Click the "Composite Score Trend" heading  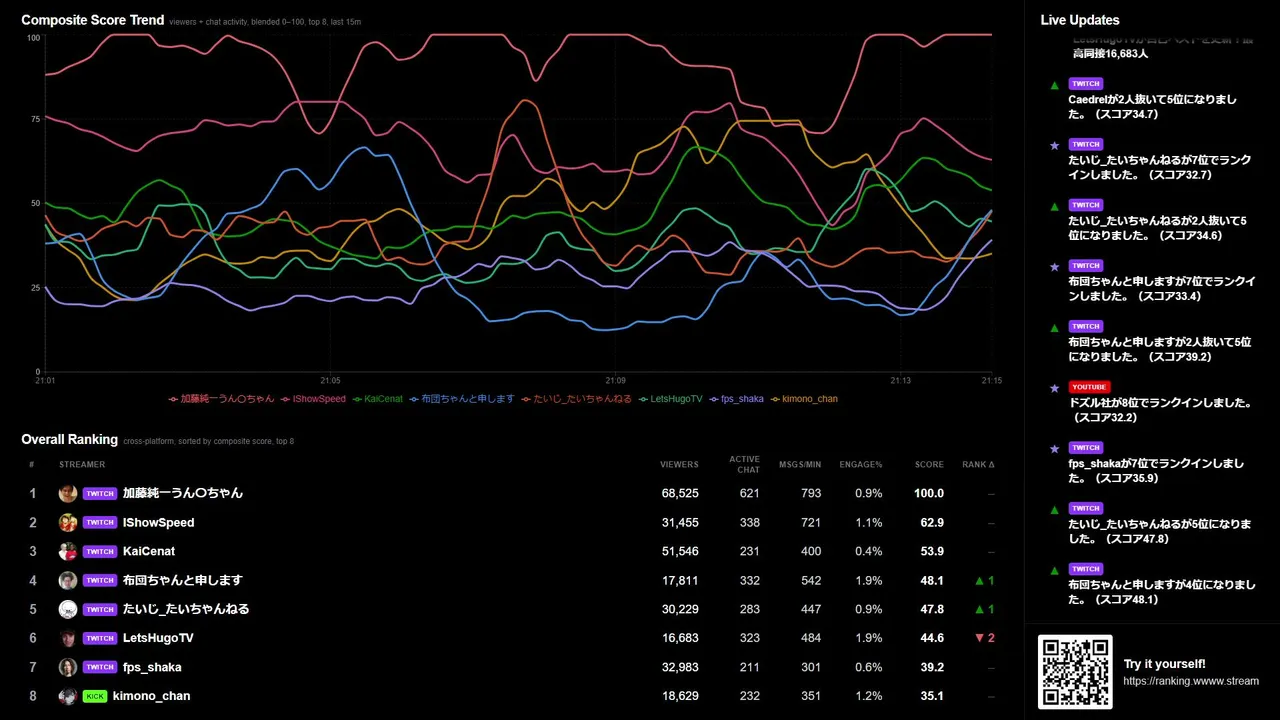93,20
